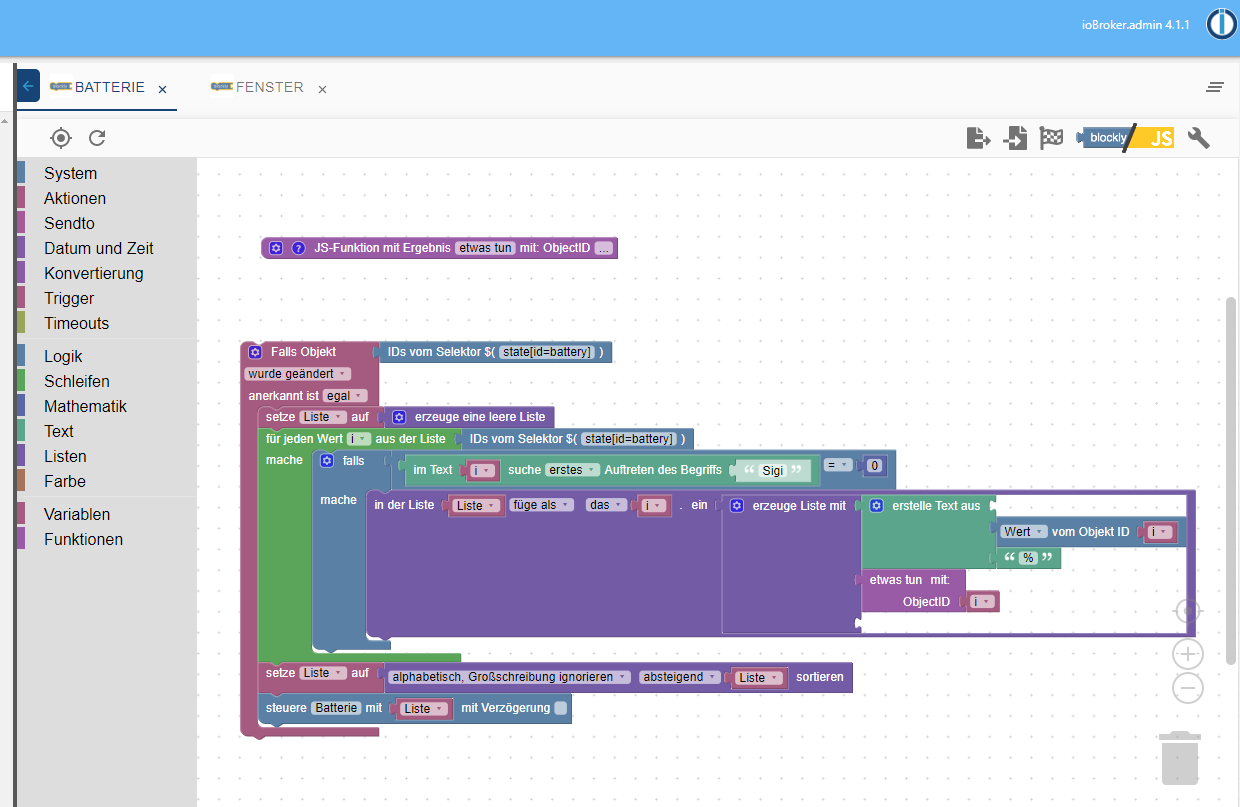
Task: Click the reload arrow icon
Action: coord(97,138)
